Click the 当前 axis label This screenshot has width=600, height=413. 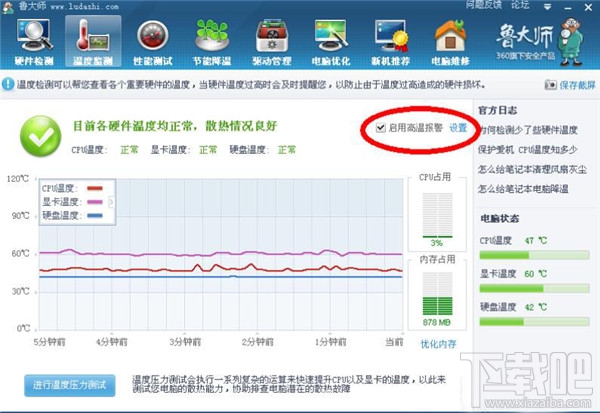[394, 342]
